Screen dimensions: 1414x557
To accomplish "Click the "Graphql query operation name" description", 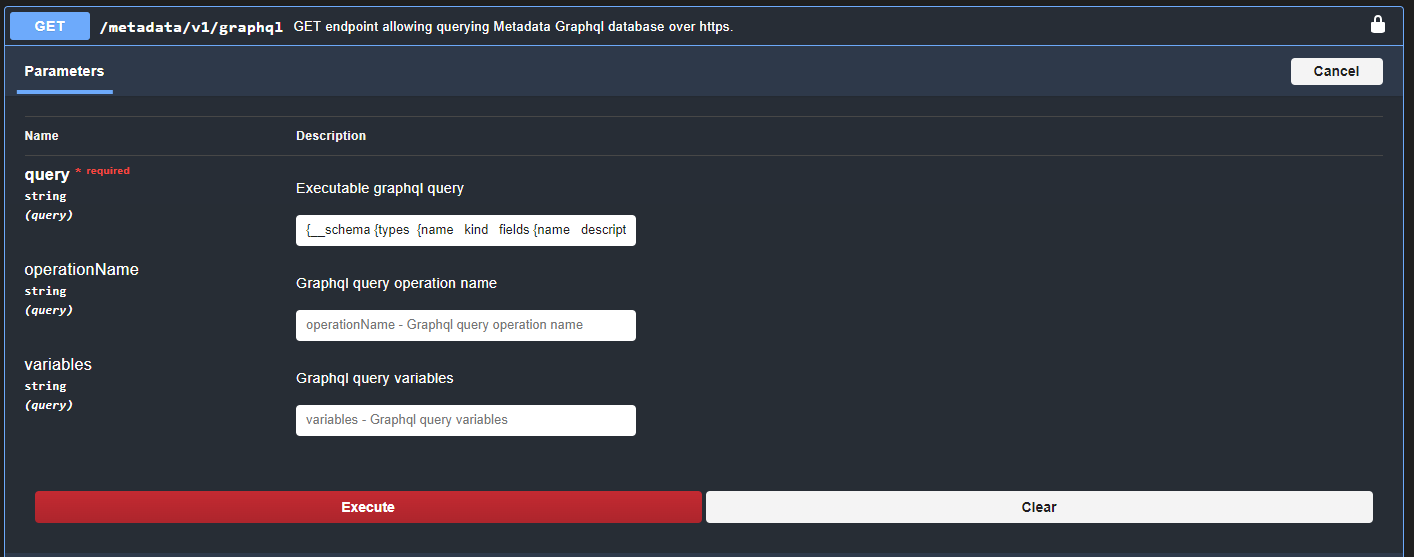I will click(x=396, y=283).
